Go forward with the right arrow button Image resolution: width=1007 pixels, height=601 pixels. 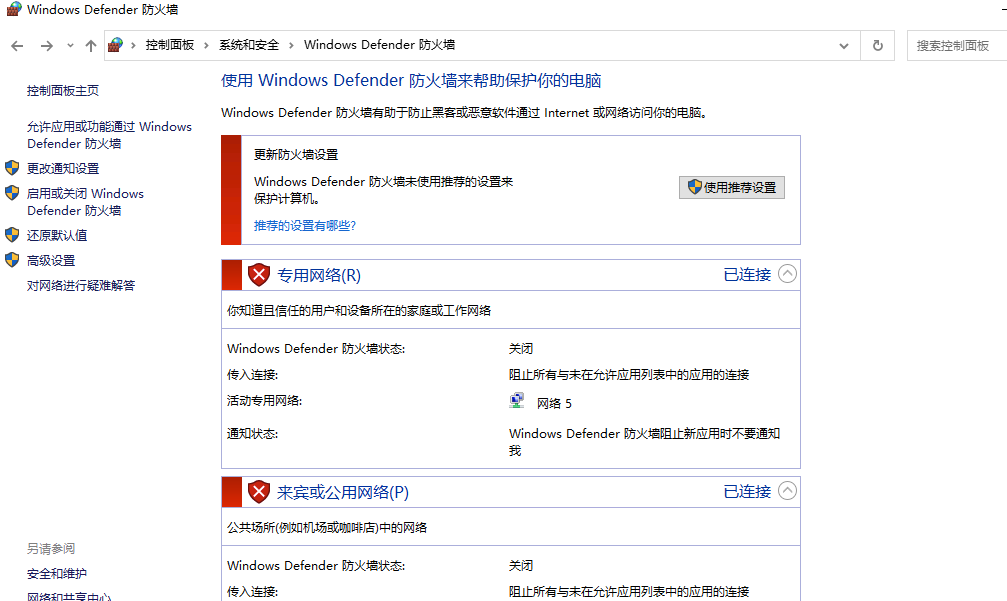[x=46, y=46]
